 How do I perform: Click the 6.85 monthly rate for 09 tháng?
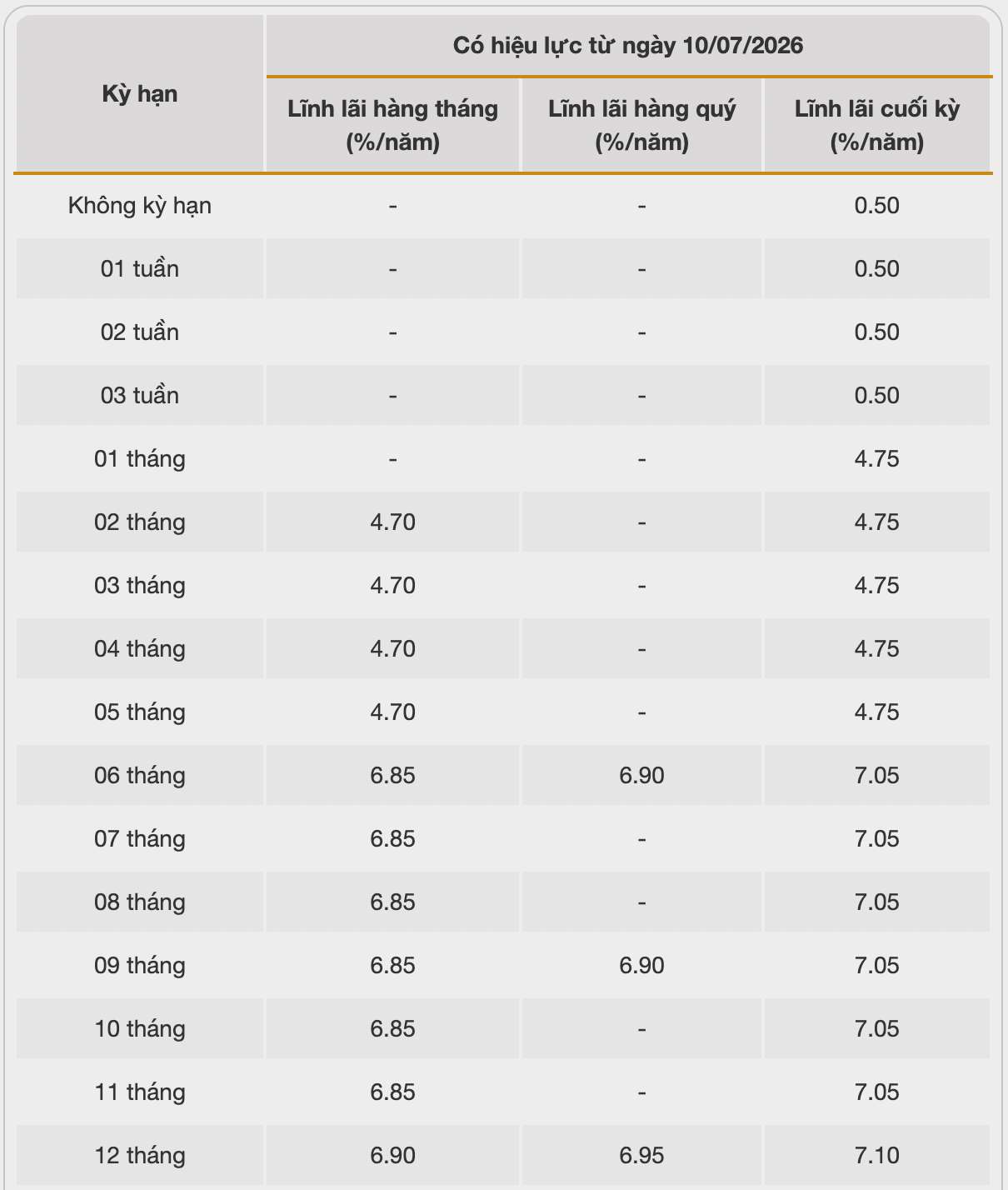392,965
